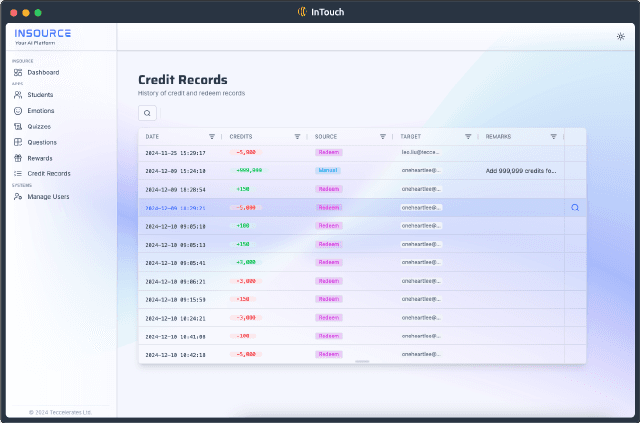Open the TARGET column filter
Viewport: 640px width, 423px height.
468,136
